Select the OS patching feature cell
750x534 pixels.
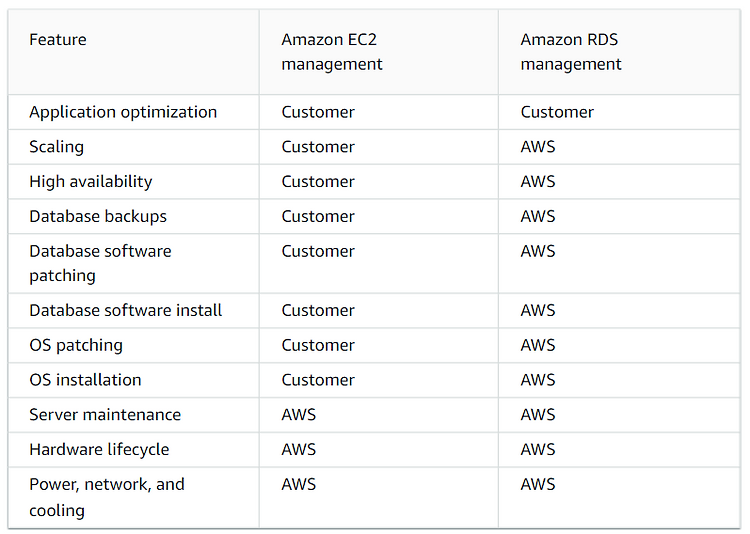76,345
